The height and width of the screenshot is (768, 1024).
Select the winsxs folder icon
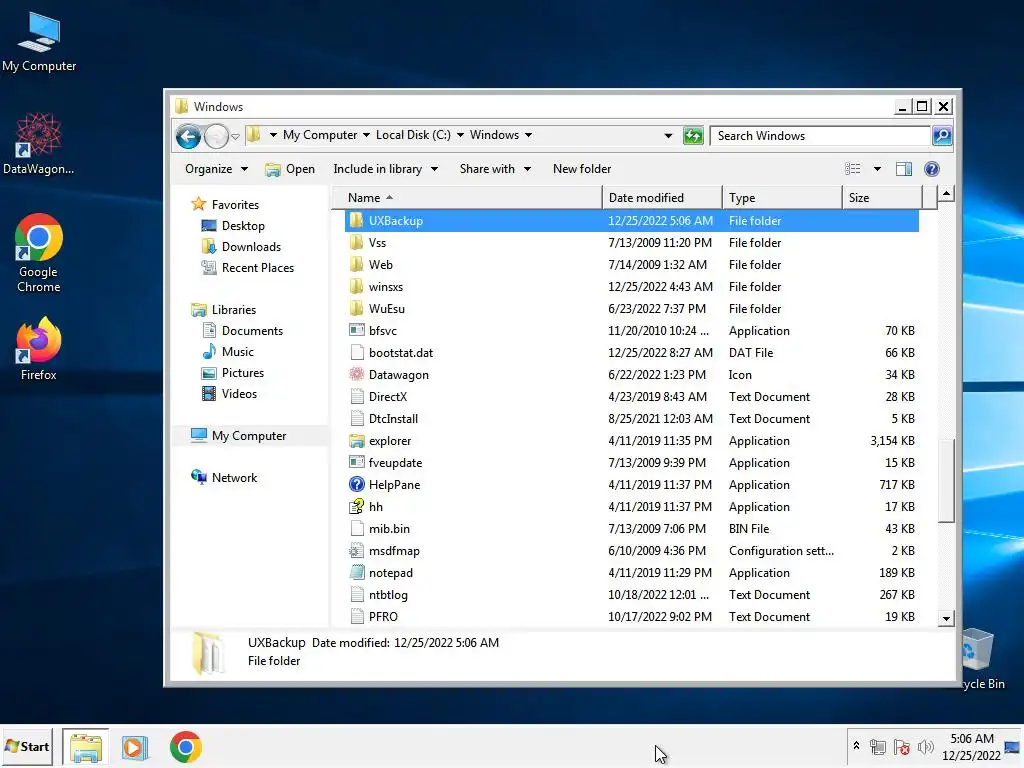pos(357,287)
